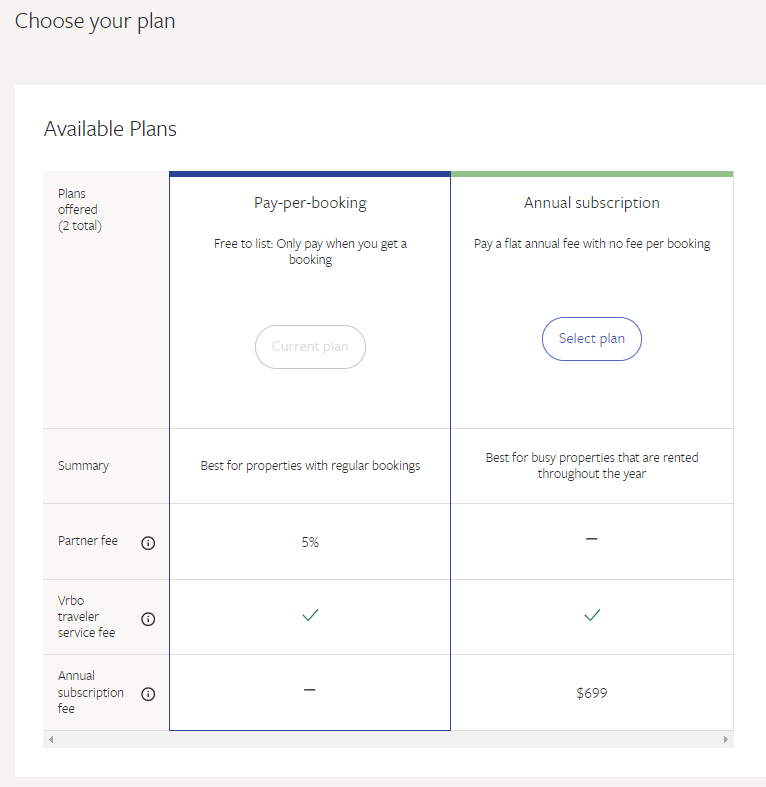
Task: Click the Available Plans heading
Action: pyautogui.click(x=110, y=129)
